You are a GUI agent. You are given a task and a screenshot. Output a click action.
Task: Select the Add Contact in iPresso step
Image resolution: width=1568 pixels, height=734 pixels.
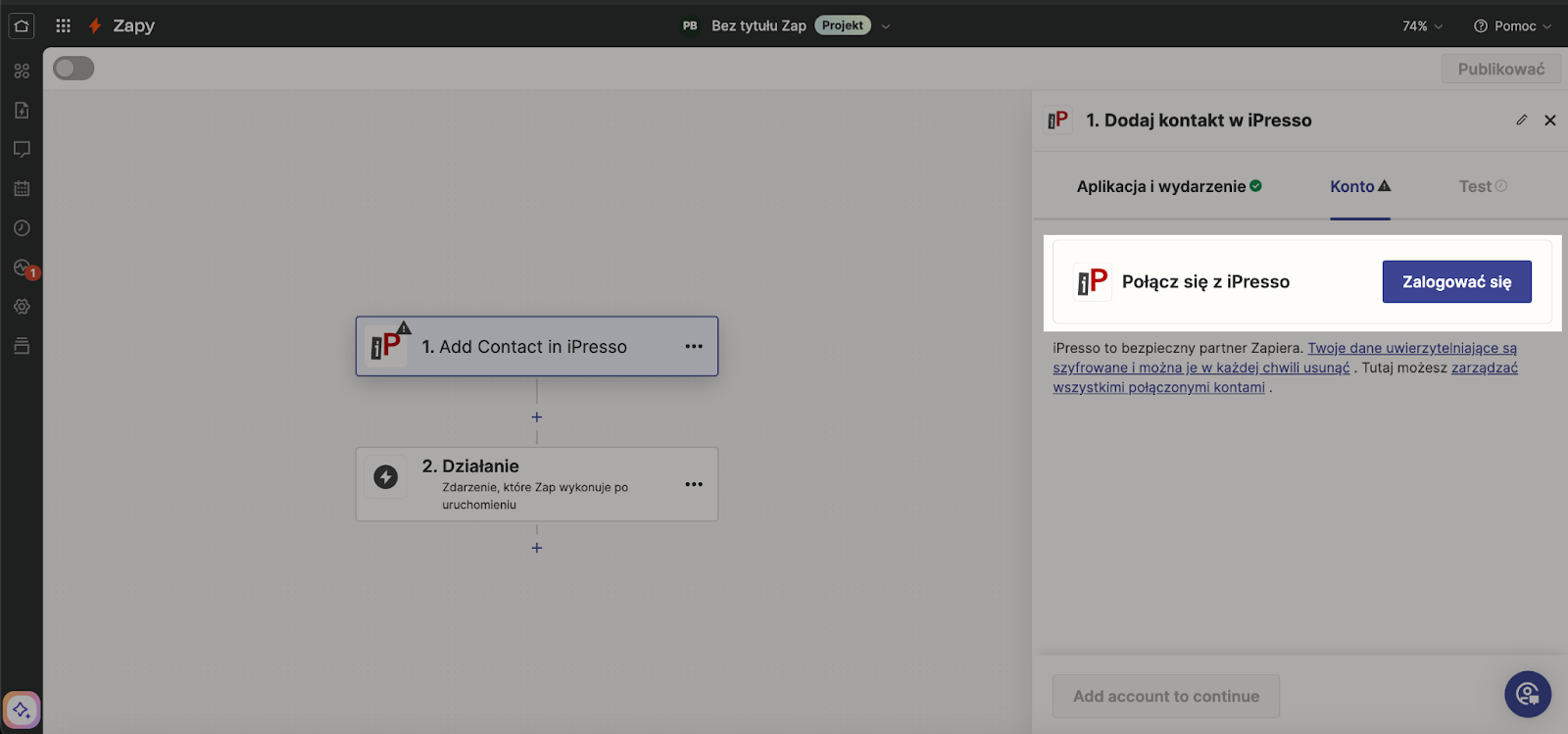click(537, 346)
